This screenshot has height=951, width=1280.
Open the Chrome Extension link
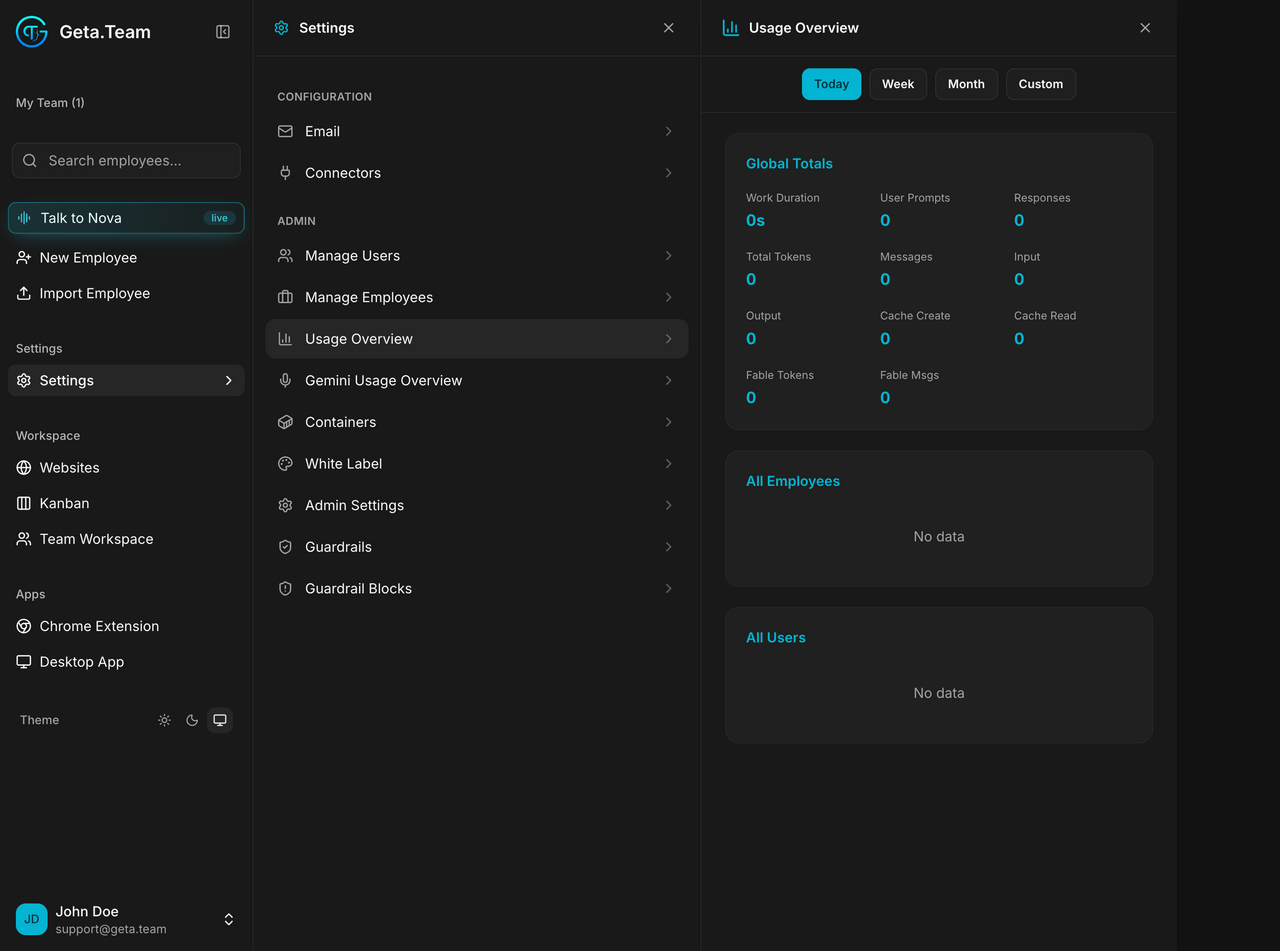(126, 626)
